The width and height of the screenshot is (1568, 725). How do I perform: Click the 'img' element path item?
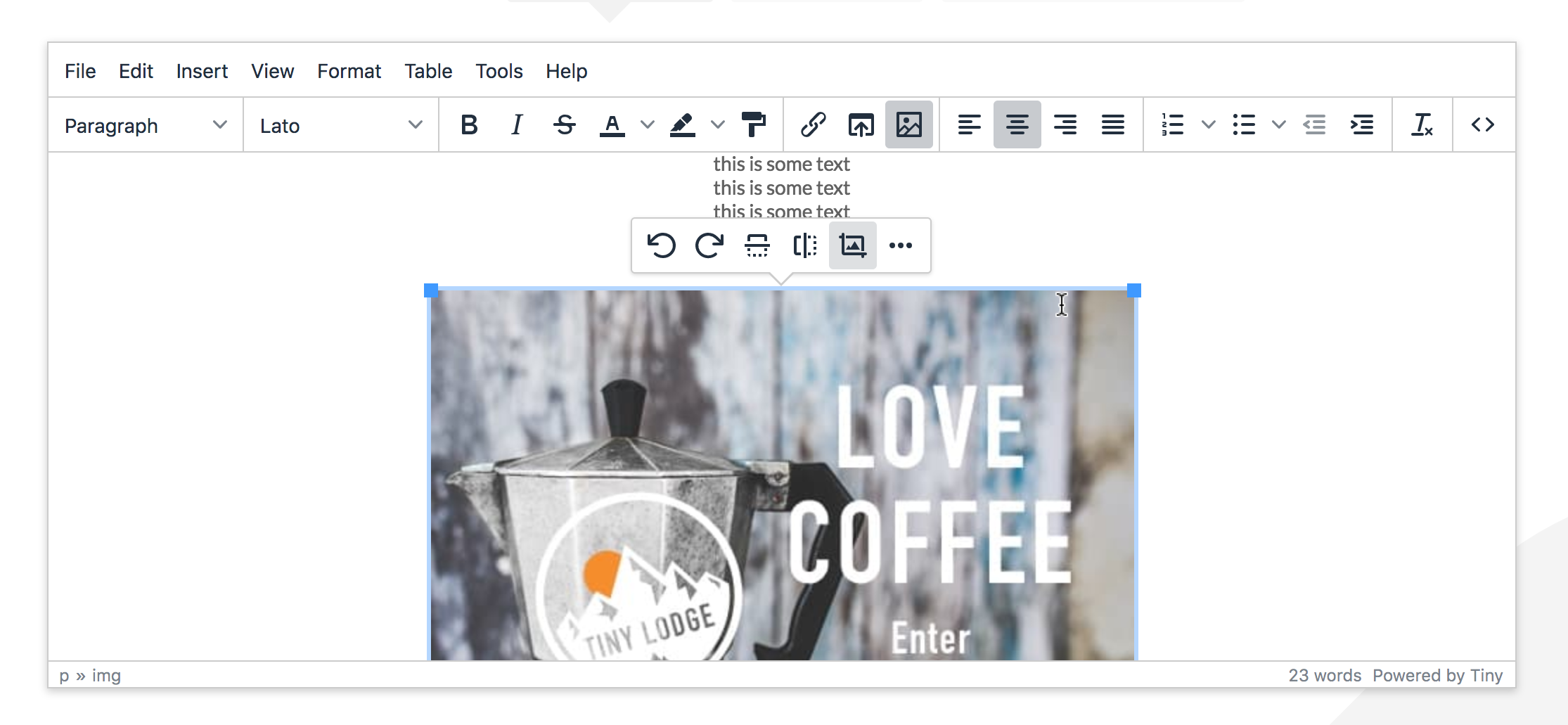(x=106, y=676)
